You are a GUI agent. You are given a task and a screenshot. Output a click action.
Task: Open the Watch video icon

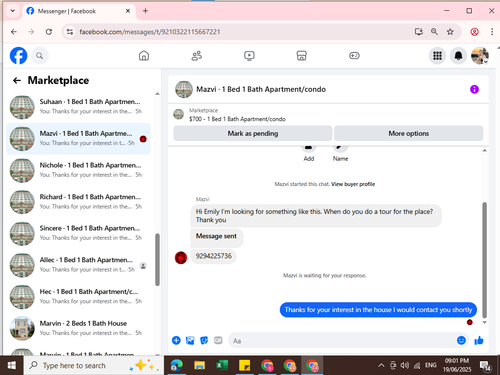tap(249, 56)
